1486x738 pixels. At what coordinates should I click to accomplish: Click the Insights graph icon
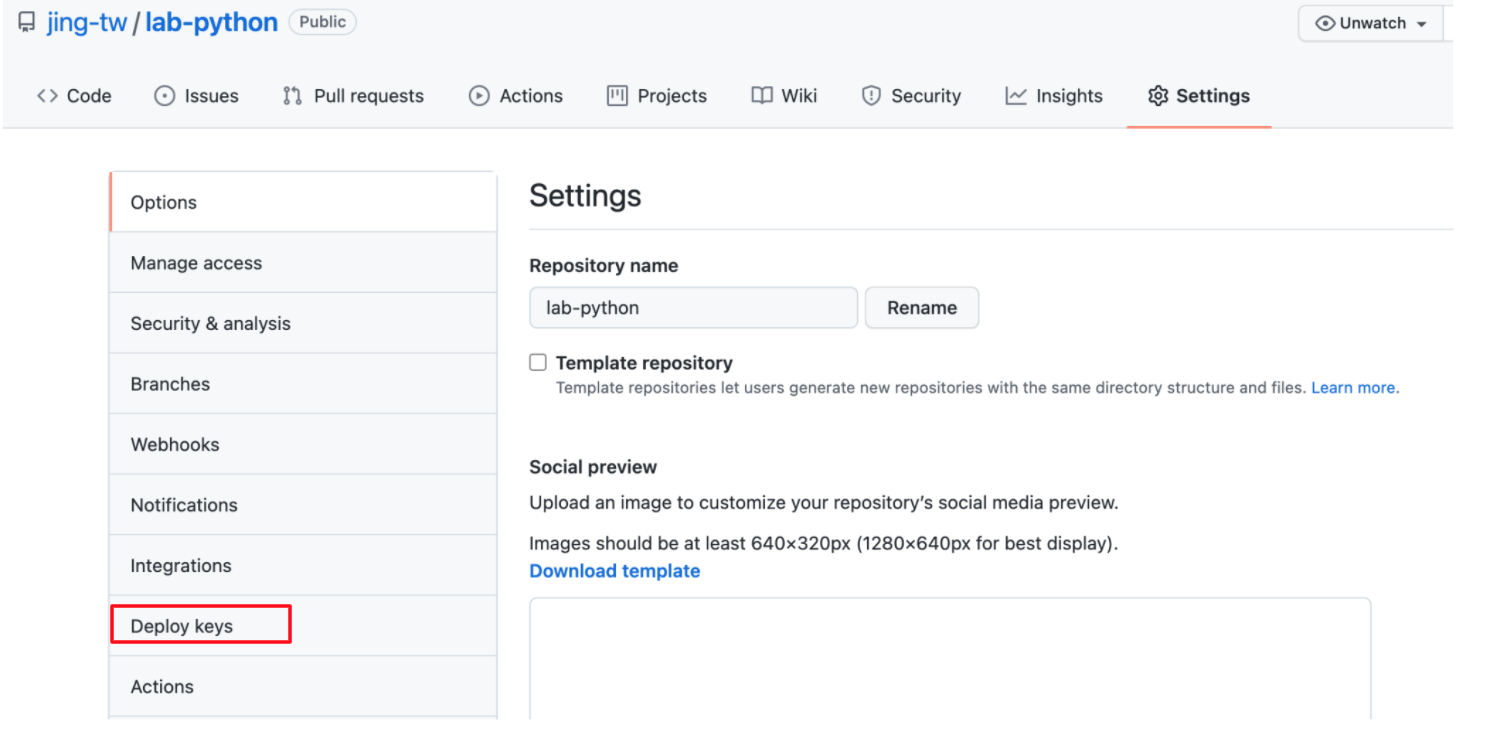1016,96
